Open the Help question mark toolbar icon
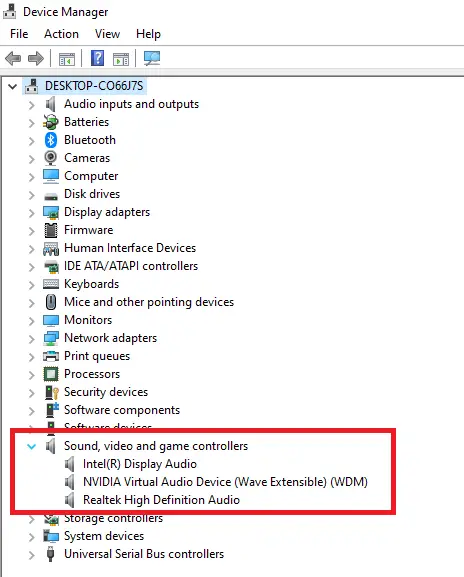The width and height of the screenshot is (464, 577). [x=98, y=59]
